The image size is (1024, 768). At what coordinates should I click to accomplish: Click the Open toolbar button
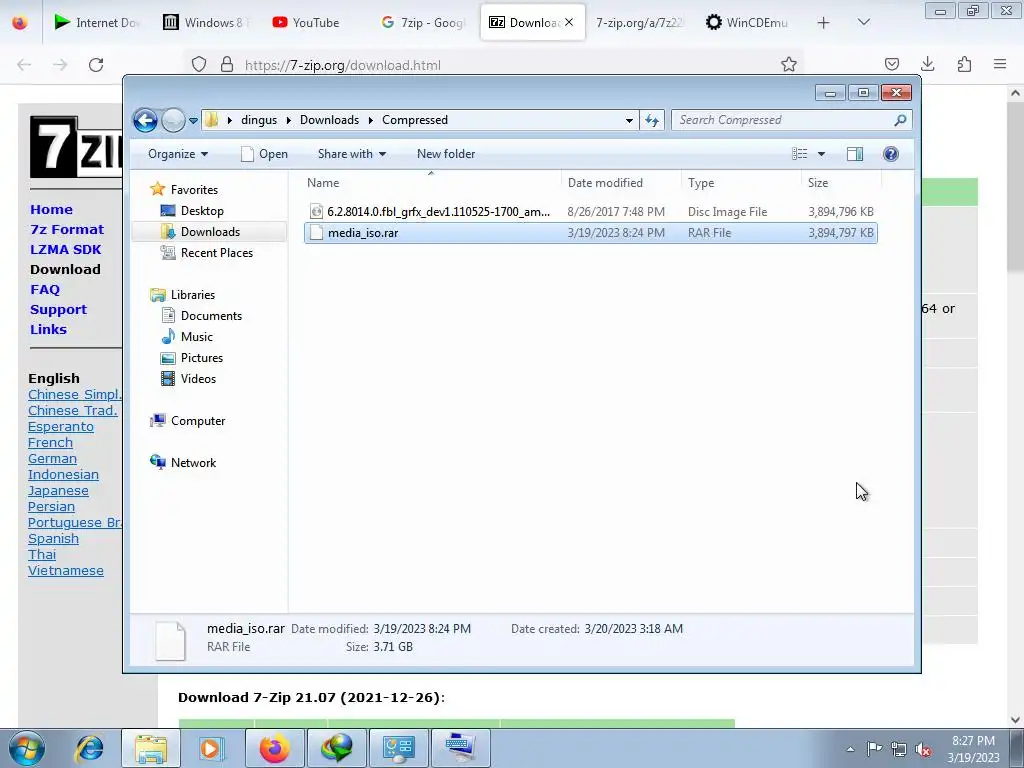tap(264, 154)
